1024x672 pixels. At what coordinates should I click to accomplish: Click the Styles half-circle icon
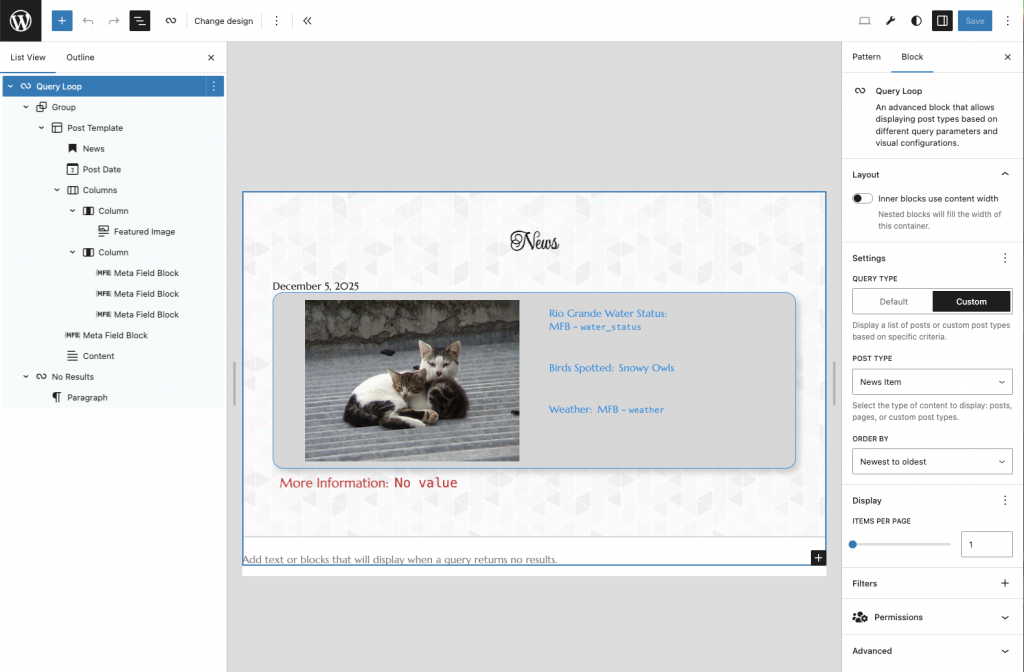point(916,20)
